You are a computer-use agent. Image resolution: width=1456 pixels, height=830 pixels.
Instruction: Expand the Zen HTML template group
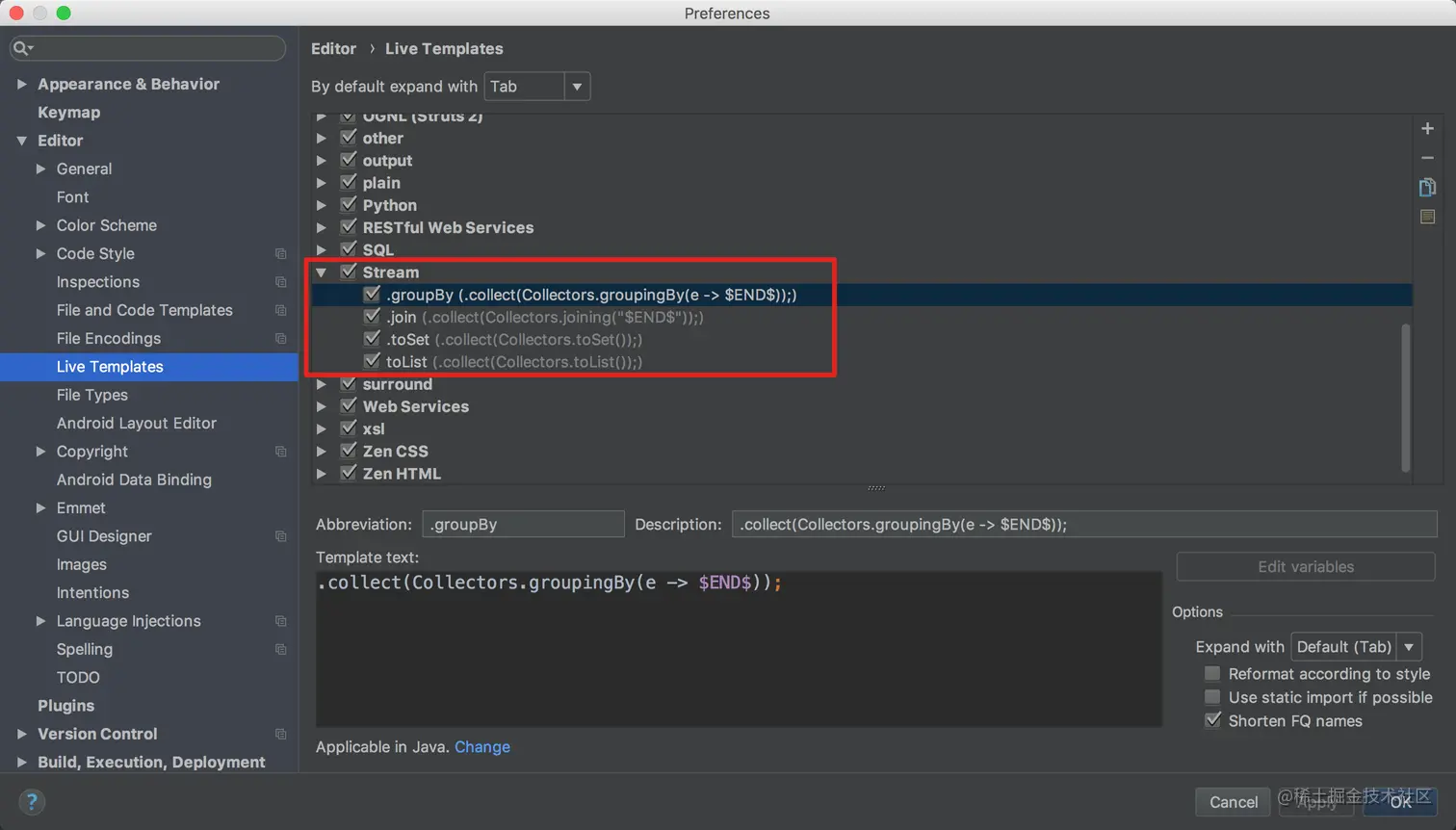coord(322,474)
